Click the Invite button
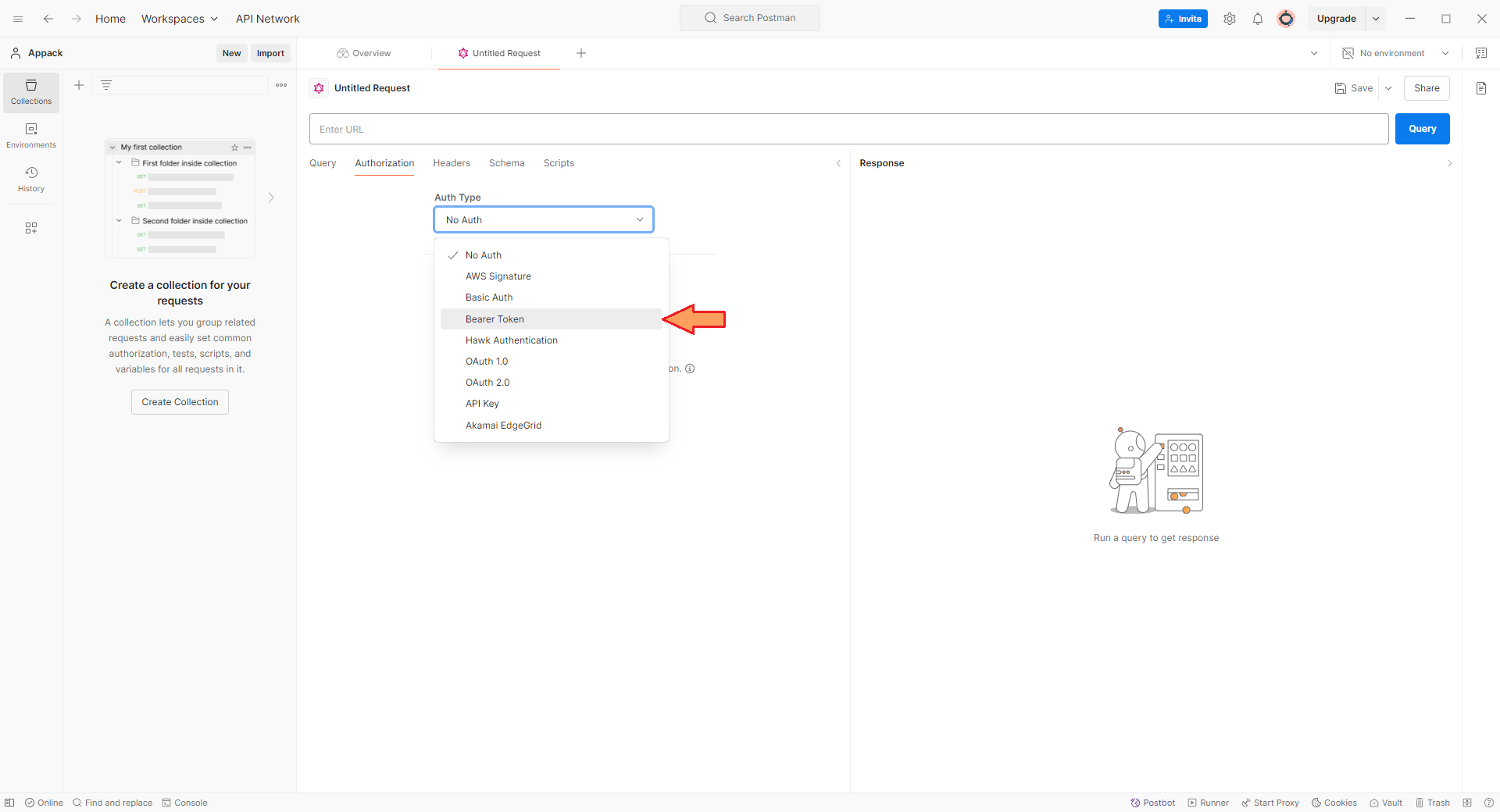 1183,19
